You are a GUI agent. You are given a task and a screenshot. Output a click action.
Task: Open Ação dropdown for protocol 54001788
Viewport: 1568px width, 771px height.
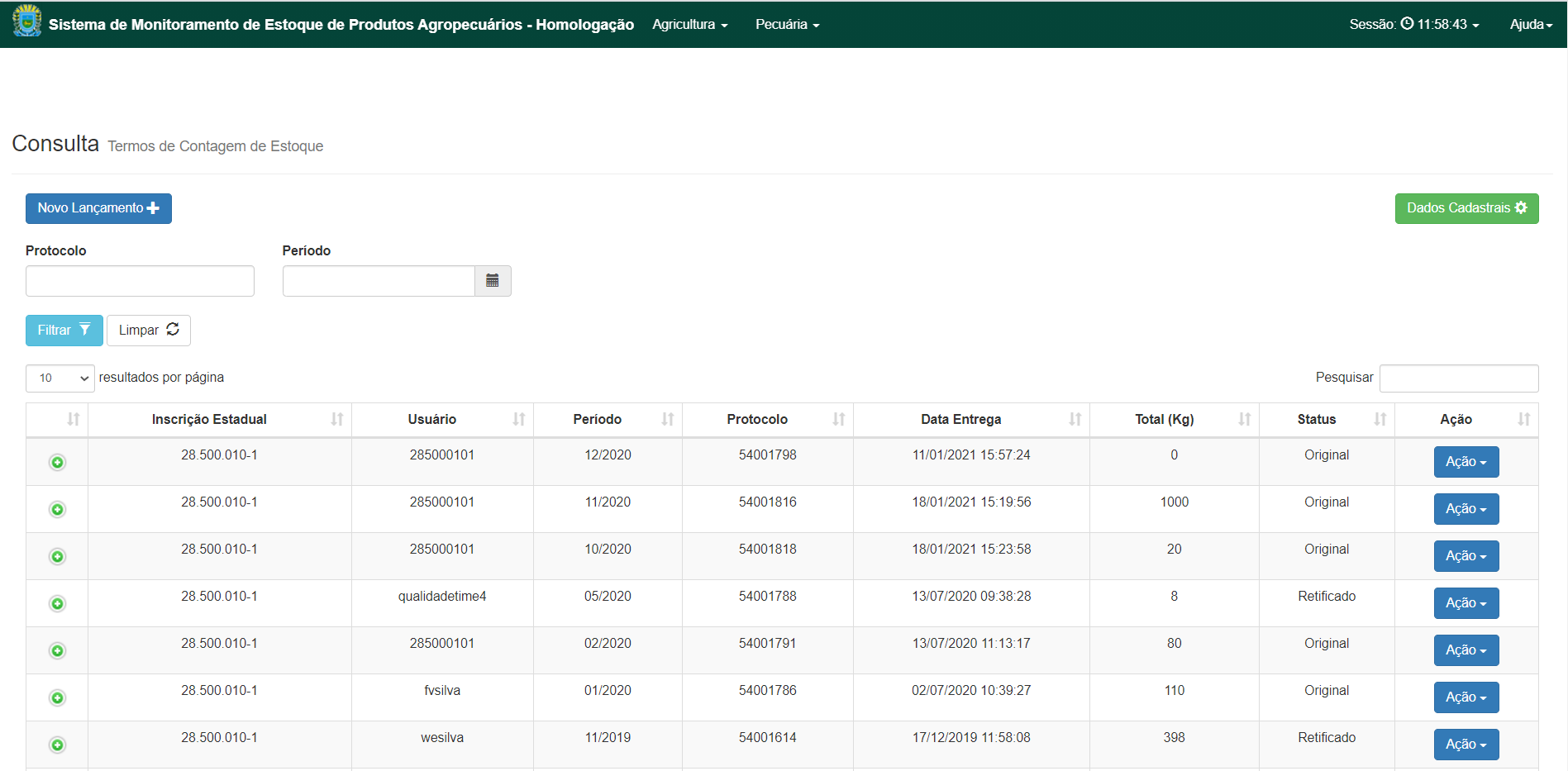[x=1466, y=603]
